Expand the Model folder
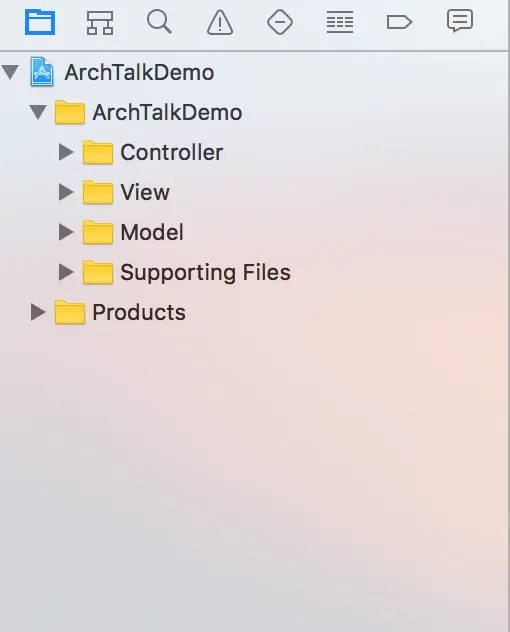This screenshot has width=510, height=632. click(66, 232)
